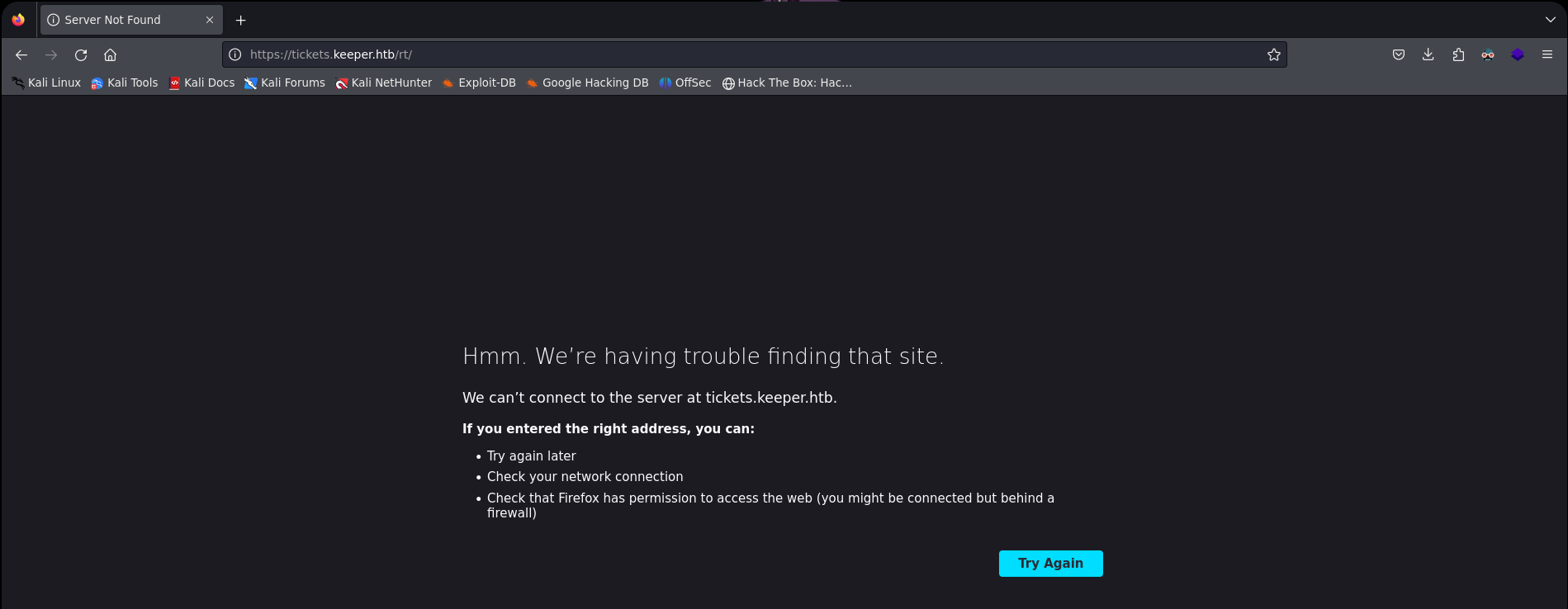Open a new tab
This screenshot has width=1568, height=609.
click(x=241, y=20)
